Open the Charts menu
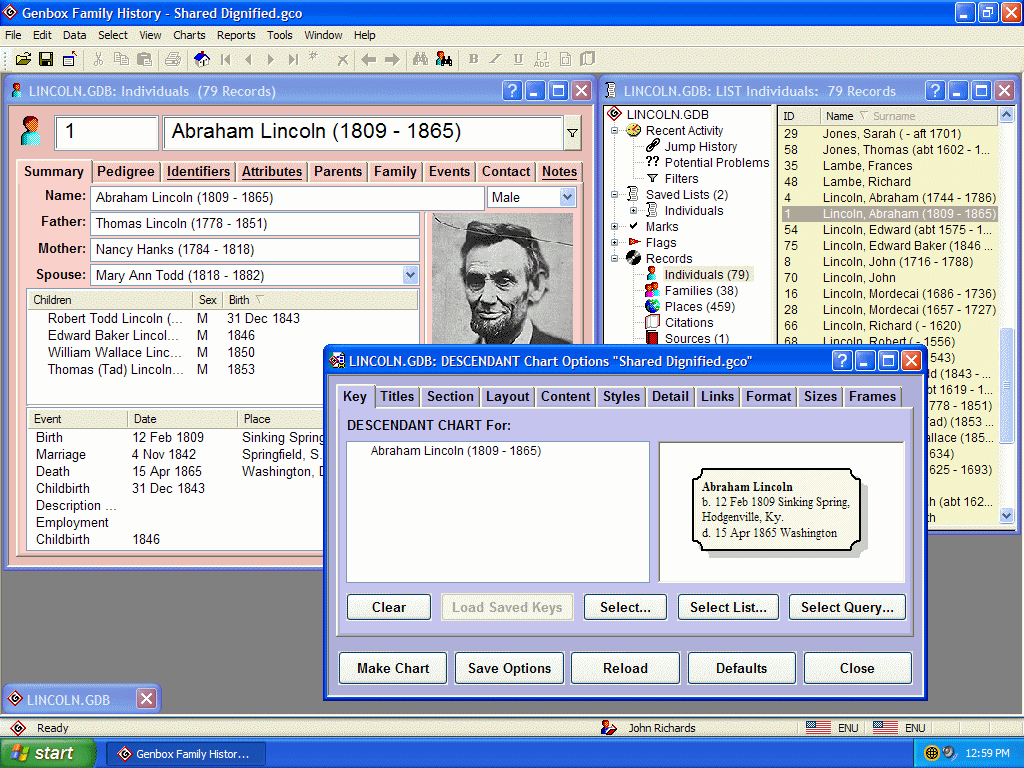 pyautogui.click(x=189, y=35)
